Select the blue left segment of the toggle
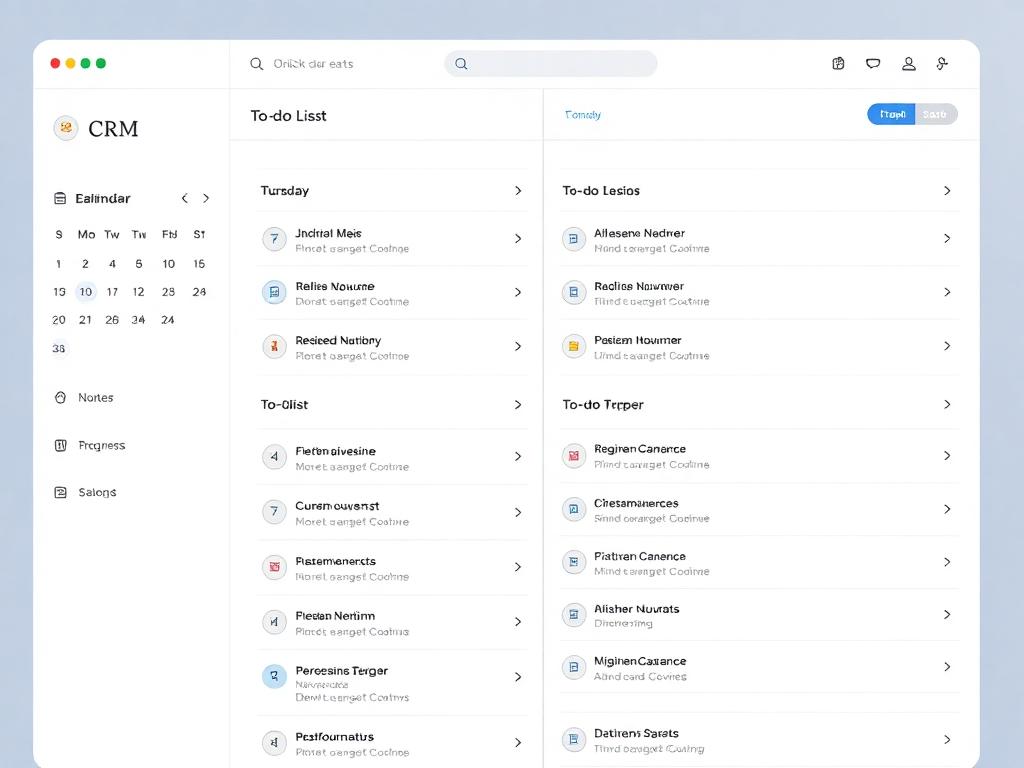 point(890,114)
